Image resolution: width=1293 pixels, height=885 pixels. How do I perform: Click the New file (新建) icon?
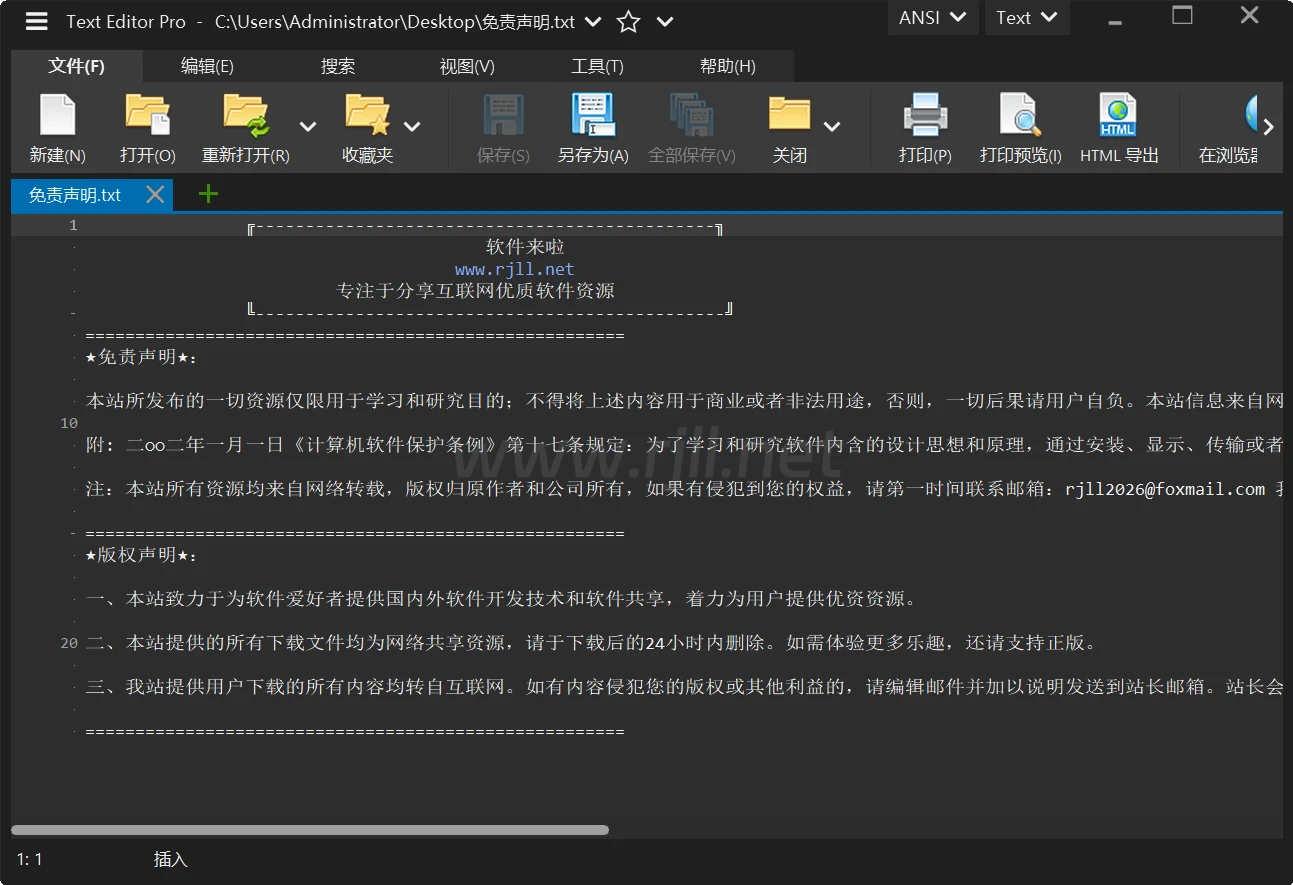point(57,115)
